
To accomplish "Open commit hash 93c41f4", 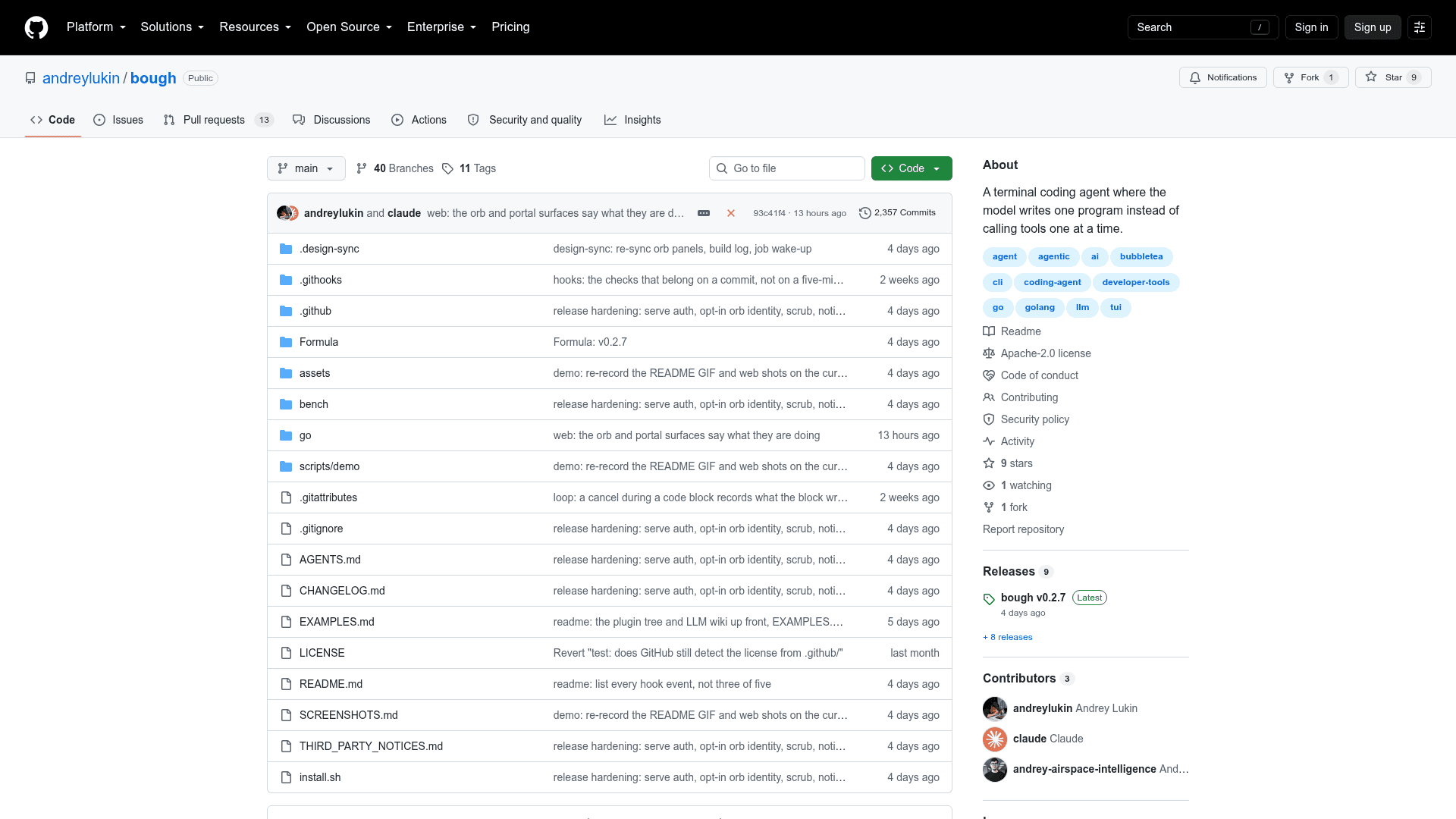I will click(769, 214).
